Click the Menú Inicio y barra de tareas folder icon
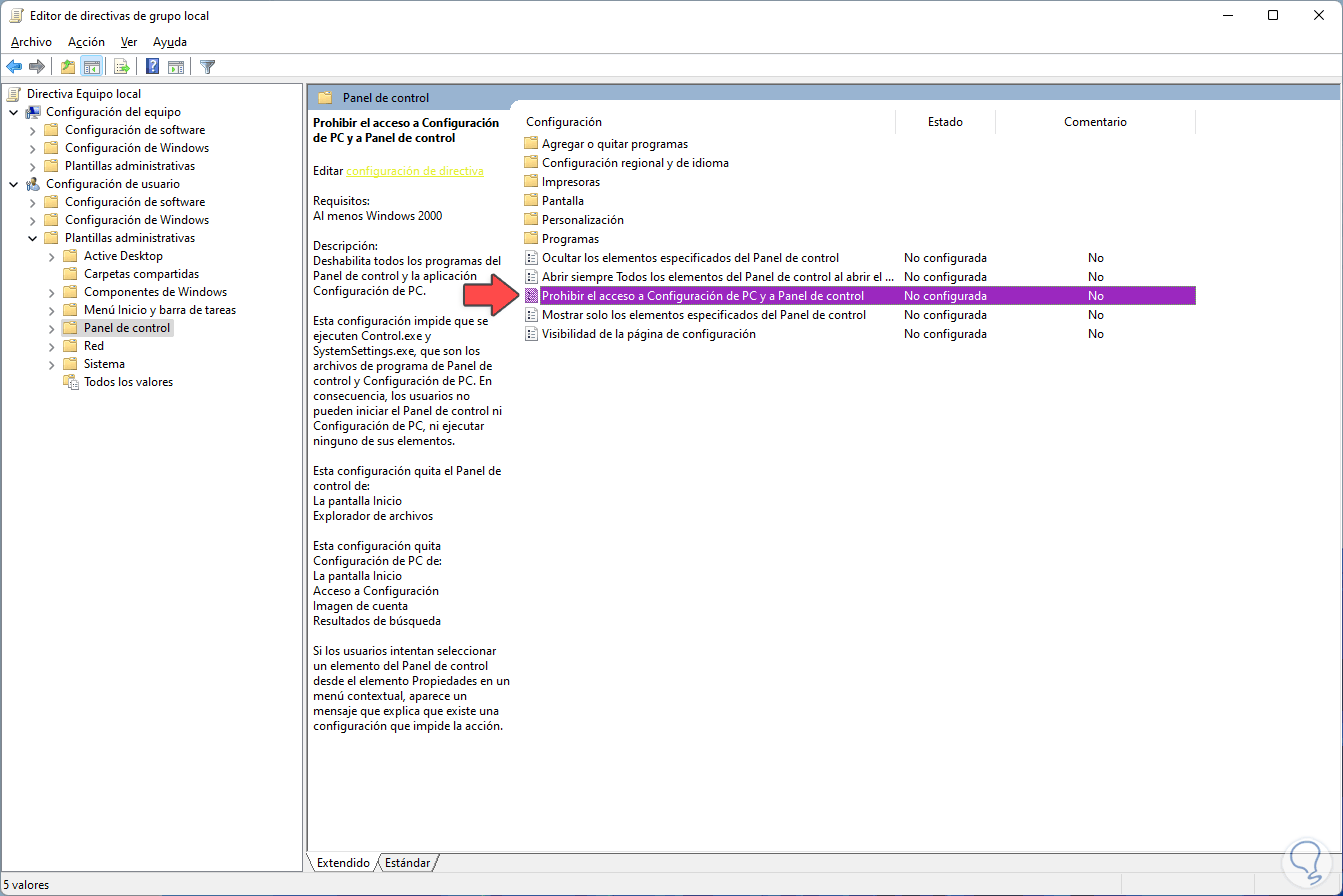The image size is (1343, 896). coord(70,310)
